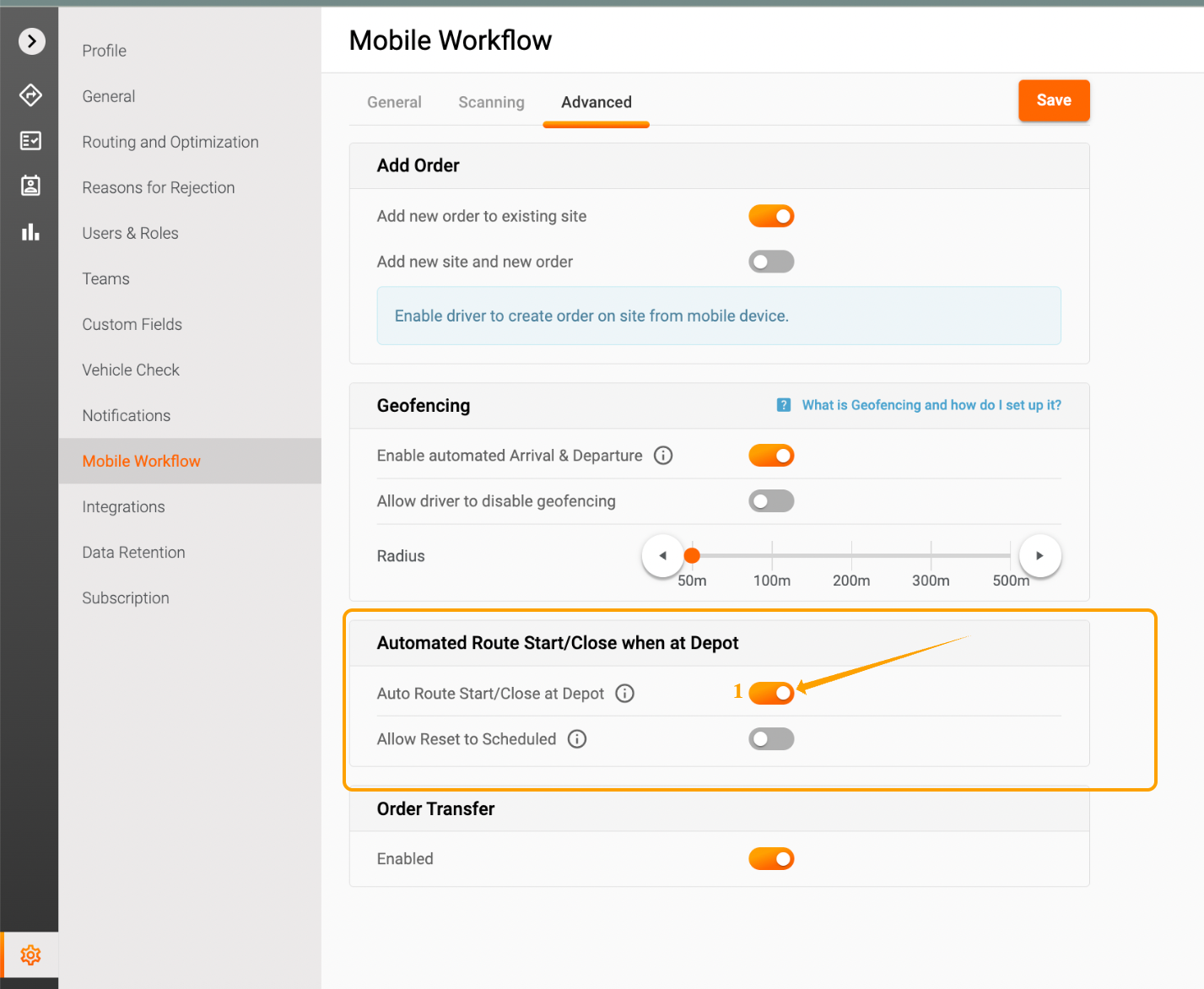Switch to the General tab
The width and height of the screenshot is (1204, 989).
pyautogui.click(x=394, y=102)
